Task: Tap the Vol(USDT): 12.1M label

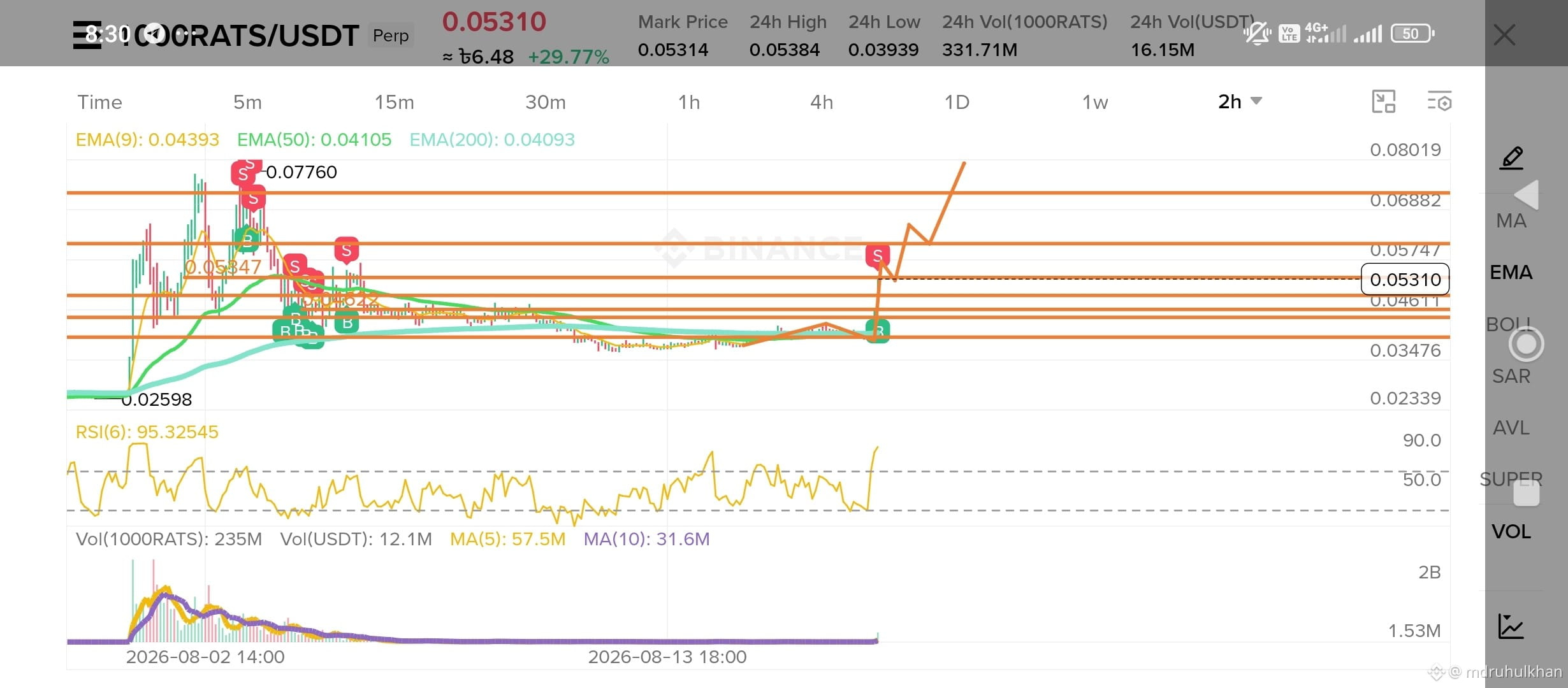Action: click(x=356, y=539)
